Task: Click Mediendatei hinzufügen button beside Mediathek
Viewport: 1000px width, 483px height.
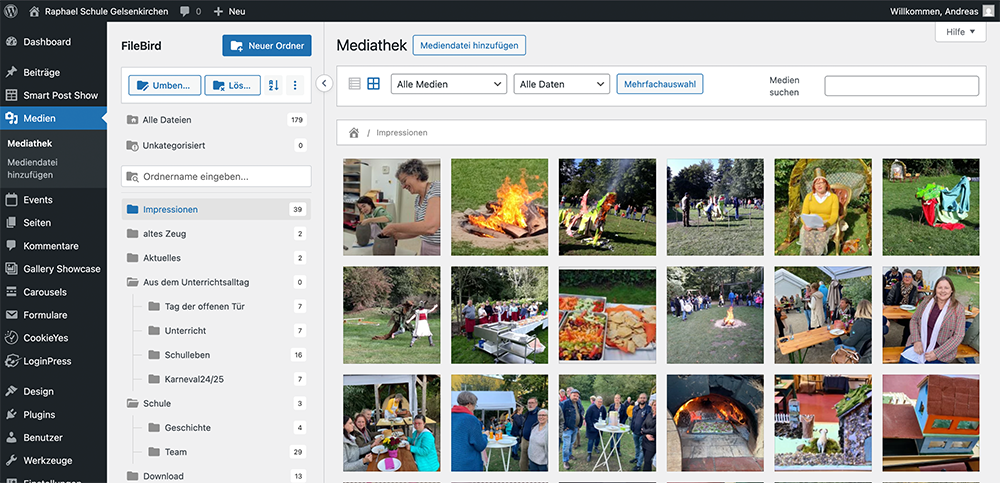Action: (469, 45)
